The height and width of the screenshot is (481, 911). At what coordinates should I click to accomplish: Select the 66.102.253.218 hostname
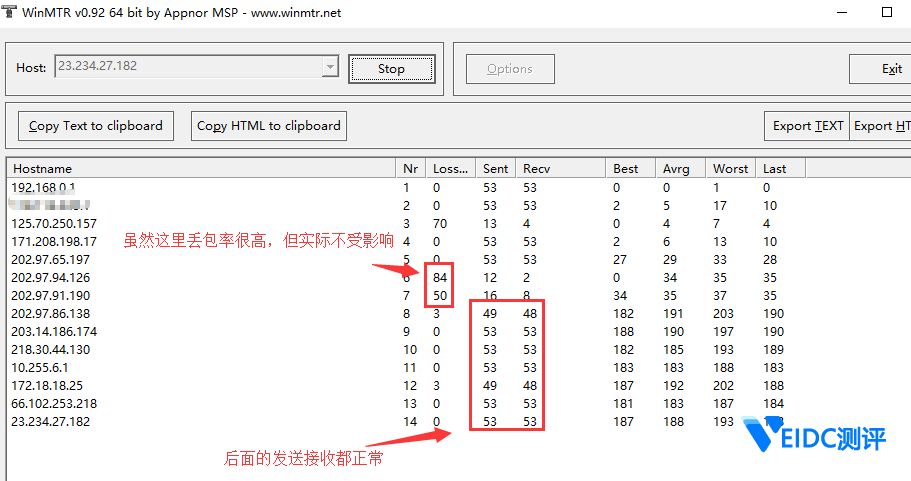[54, 404]
